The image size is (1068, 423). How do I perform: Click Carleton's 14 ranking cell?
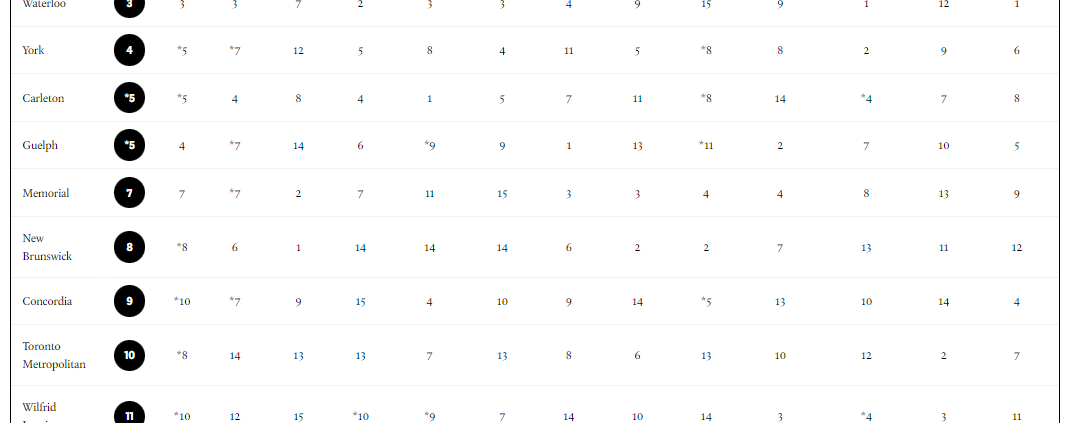(780, 99)
